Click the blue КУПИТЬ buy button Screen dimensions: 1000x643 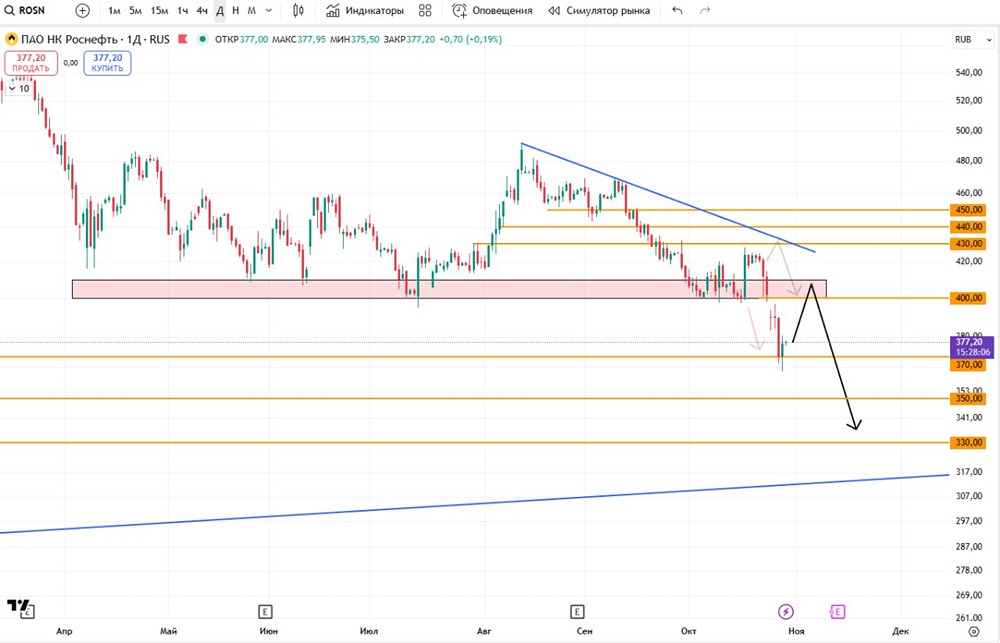pyautogui.click(x=106, y=63)
